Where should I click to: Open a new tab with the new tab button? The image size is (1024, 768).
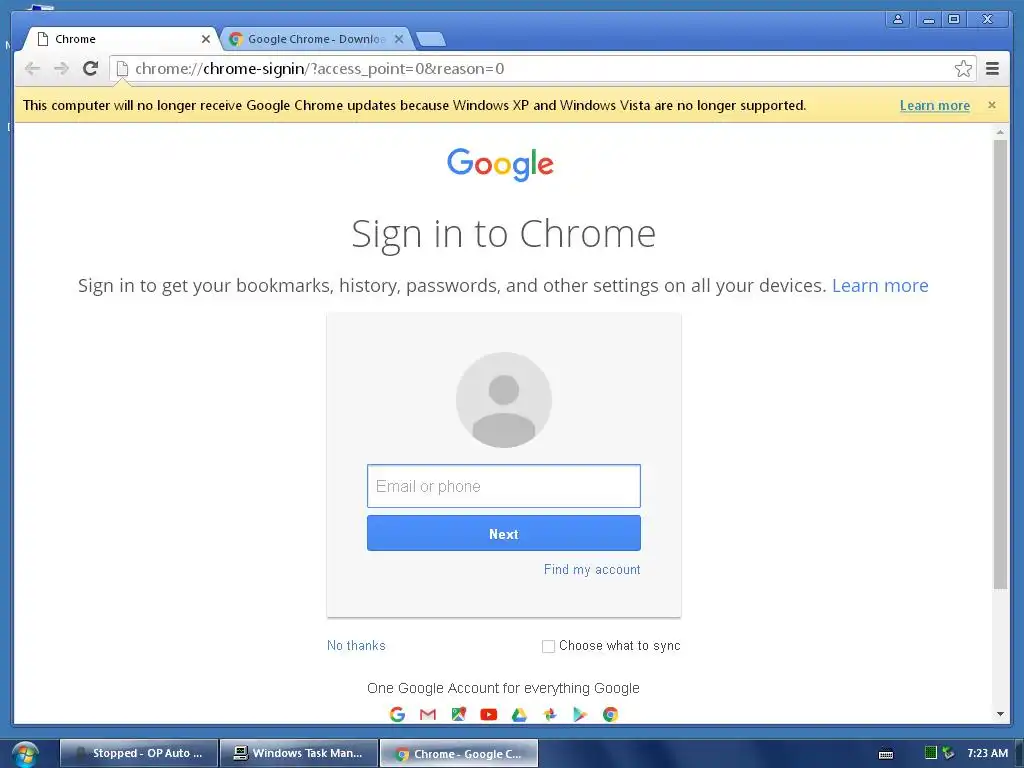click(431, 40)
